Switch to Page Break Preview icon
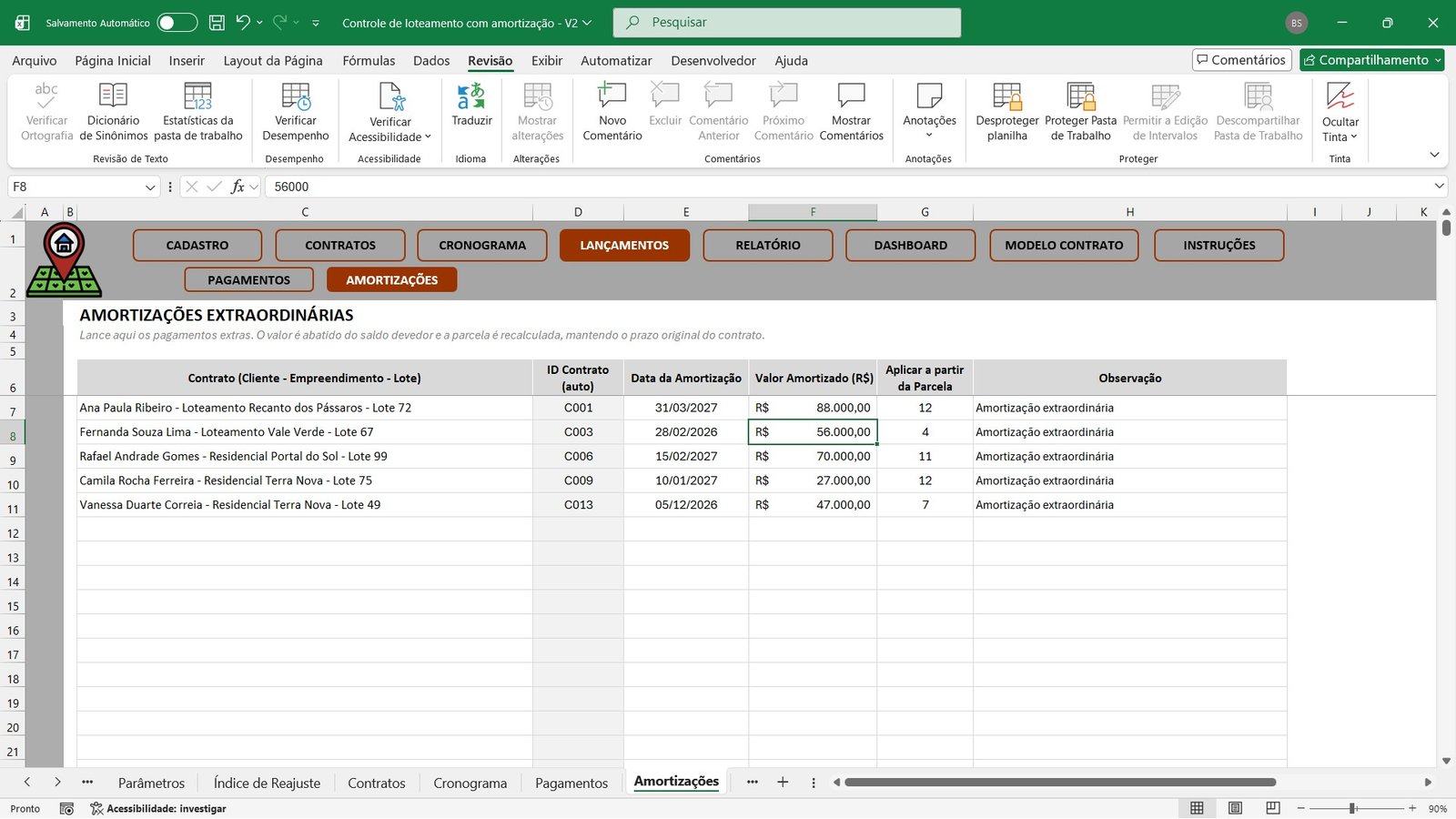Screen dimensions: 1456x819 (x=1273, y=808)
